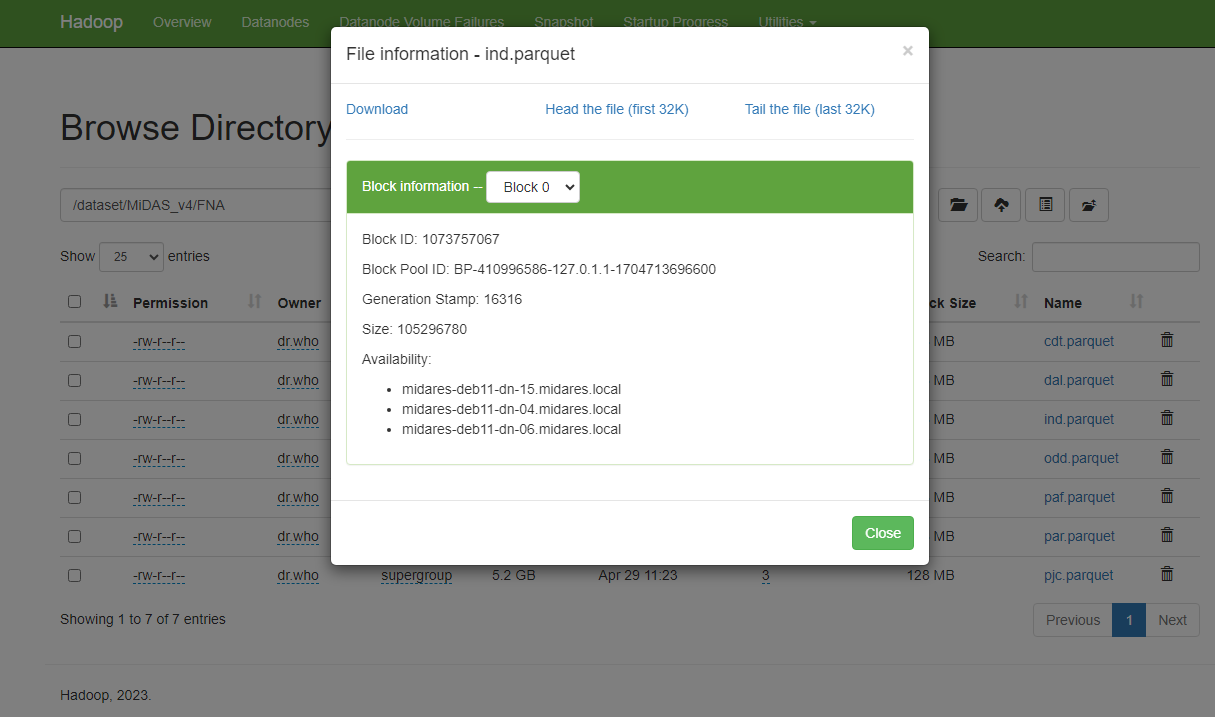Click the Download link for ind.parquet
The image size is (1215, 717).
pyautogui.click(x=377, y=109)
